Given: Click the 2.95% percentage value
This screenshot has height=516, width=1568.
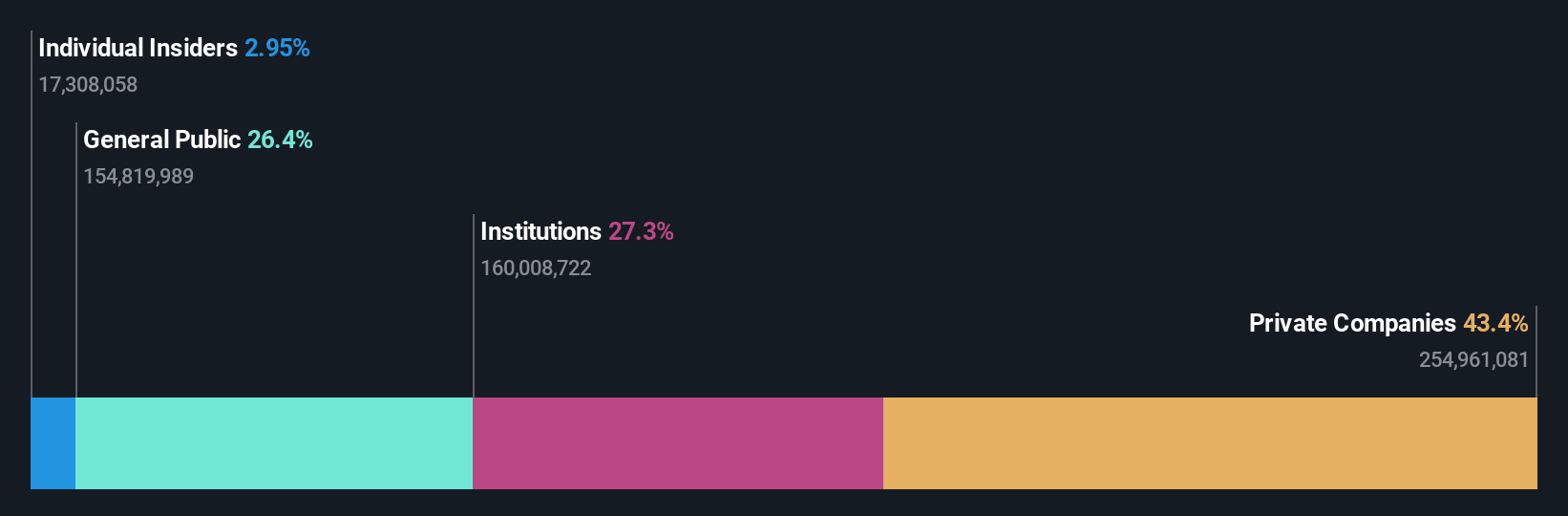Looking at the screenshot, I should coord(277,48).
